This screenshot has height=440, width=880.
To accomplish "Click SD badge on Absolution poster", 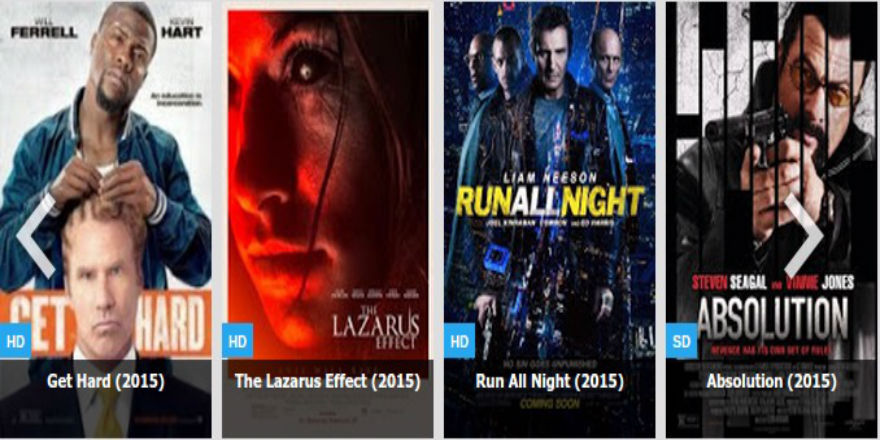I will coord(681,341).
